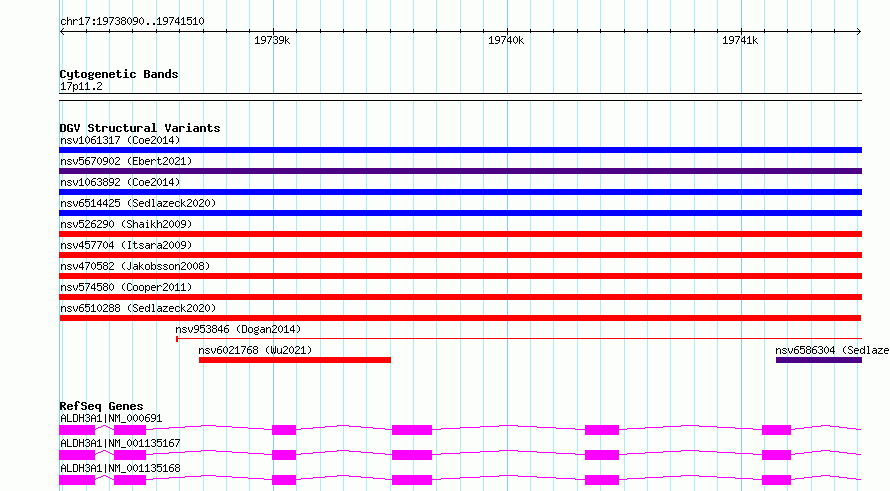This screenshot has height=491, width=890.
Task: Open variant nsv6510288 (Sedlazeck2020) label
Action: tap(138, 308)
